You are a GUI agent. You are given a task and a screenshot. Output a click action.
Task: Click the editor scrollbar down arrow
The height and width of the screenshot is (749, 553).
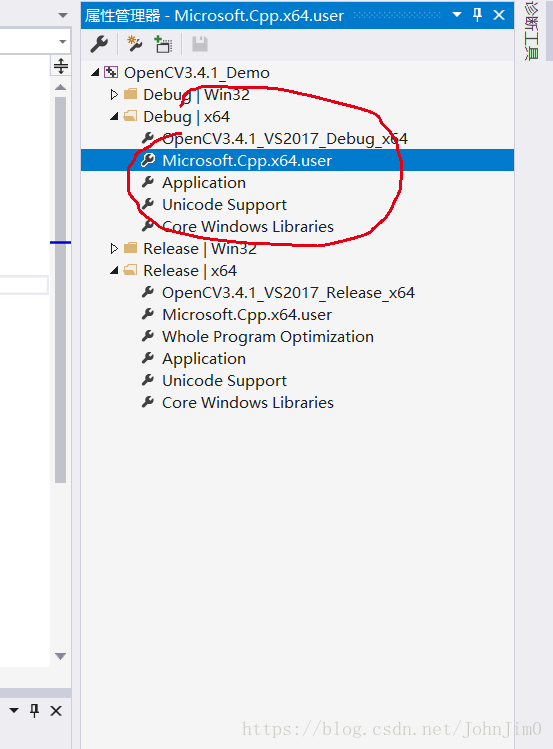61,656
